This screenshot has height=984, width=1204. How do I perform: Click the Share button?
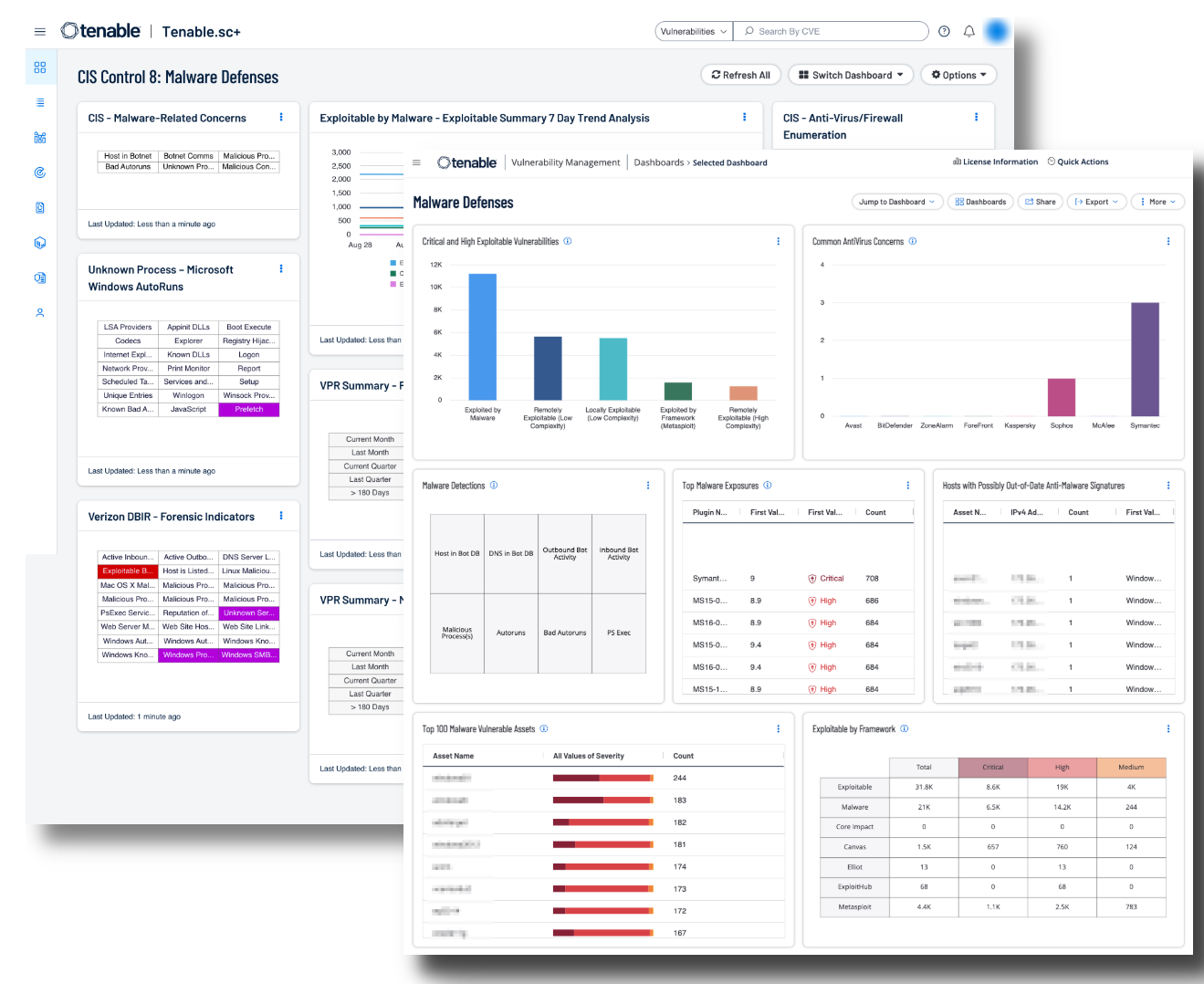click(1041, 202)
